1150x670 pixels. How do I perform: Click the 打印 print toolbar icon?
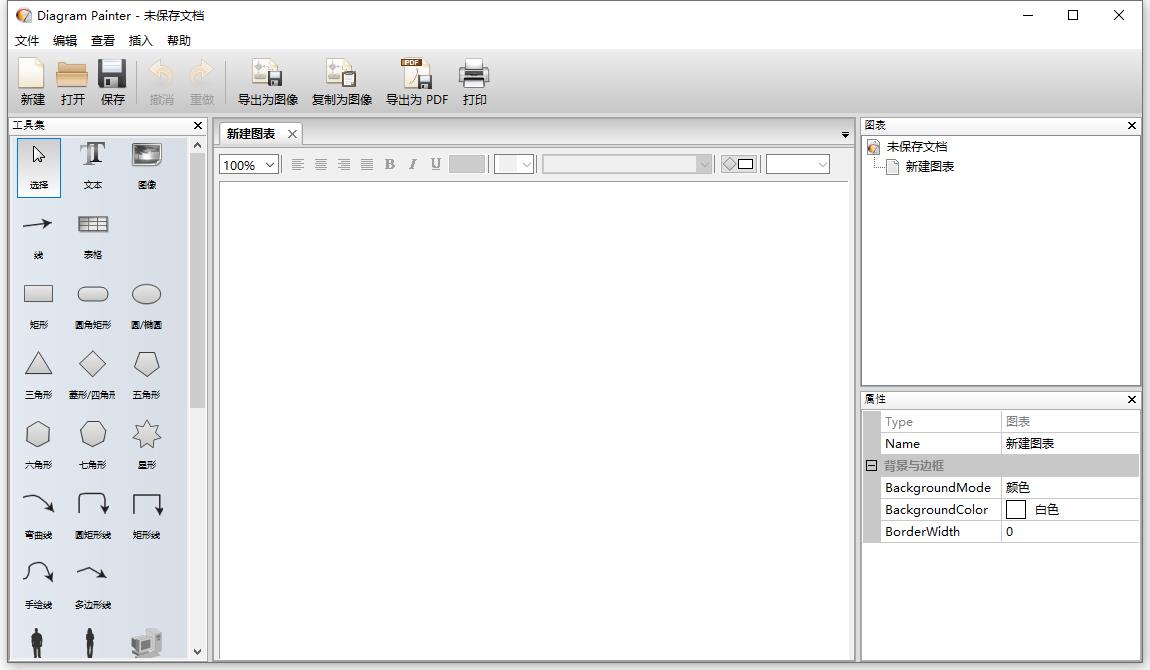point(474,75)
